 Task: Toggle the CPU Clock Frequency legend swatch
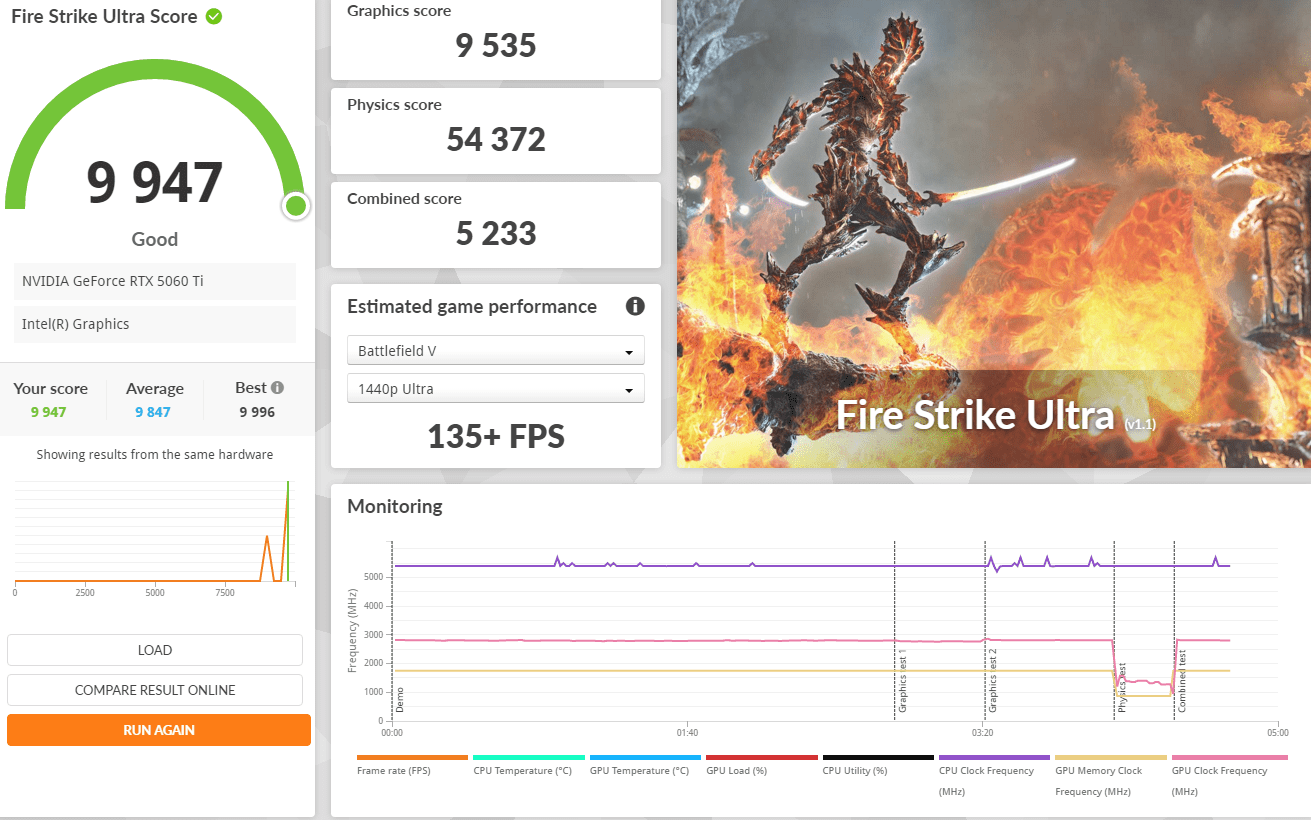coord(994,758)
